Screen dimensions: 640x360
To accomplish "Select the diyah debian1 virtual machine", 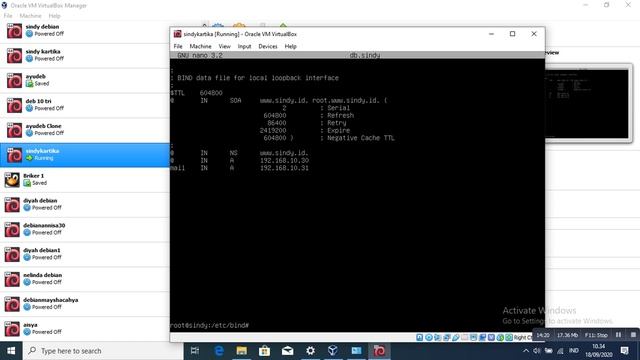I will 85,254.
